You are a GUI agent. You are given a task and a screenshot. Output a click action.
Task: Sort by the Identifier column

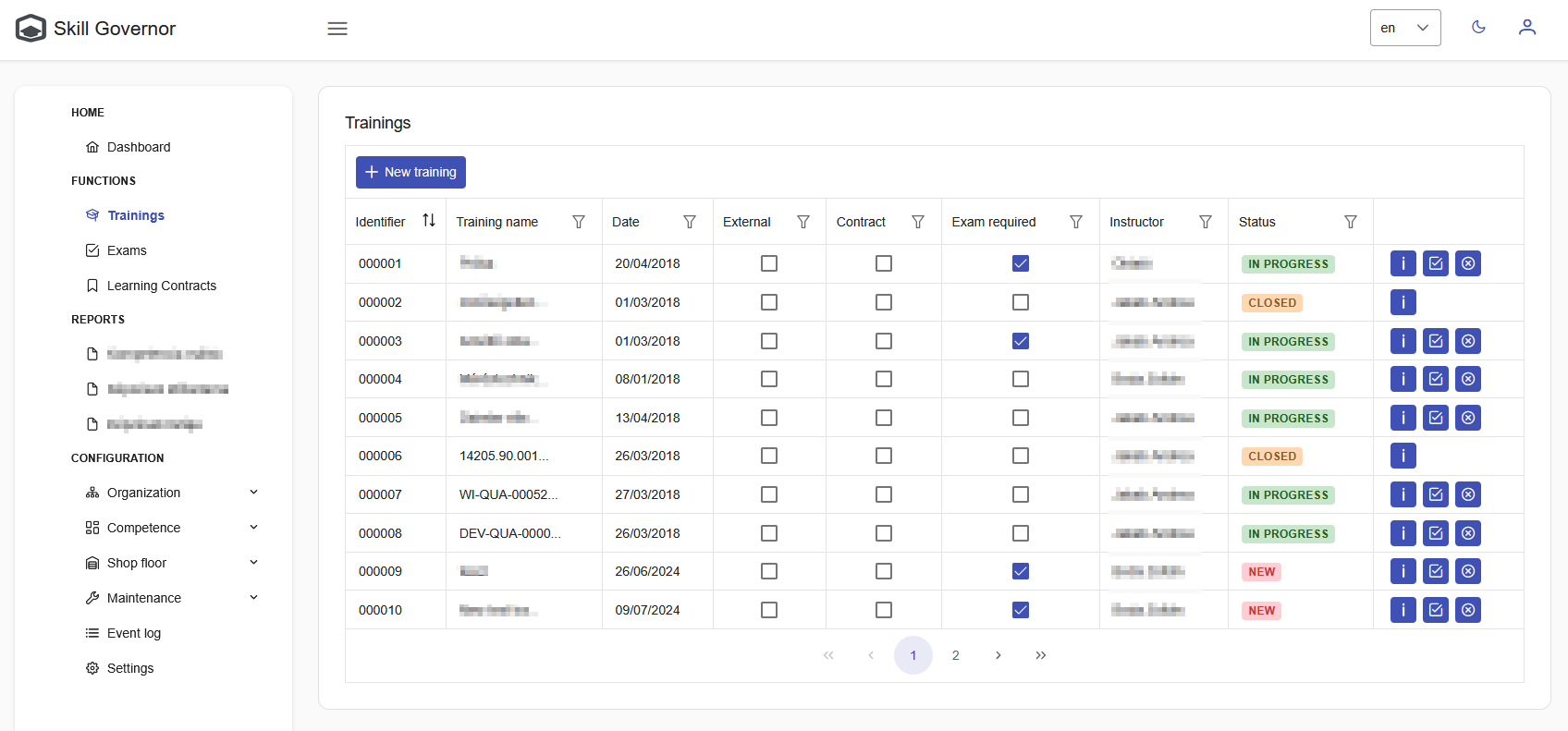coord(429,221)
